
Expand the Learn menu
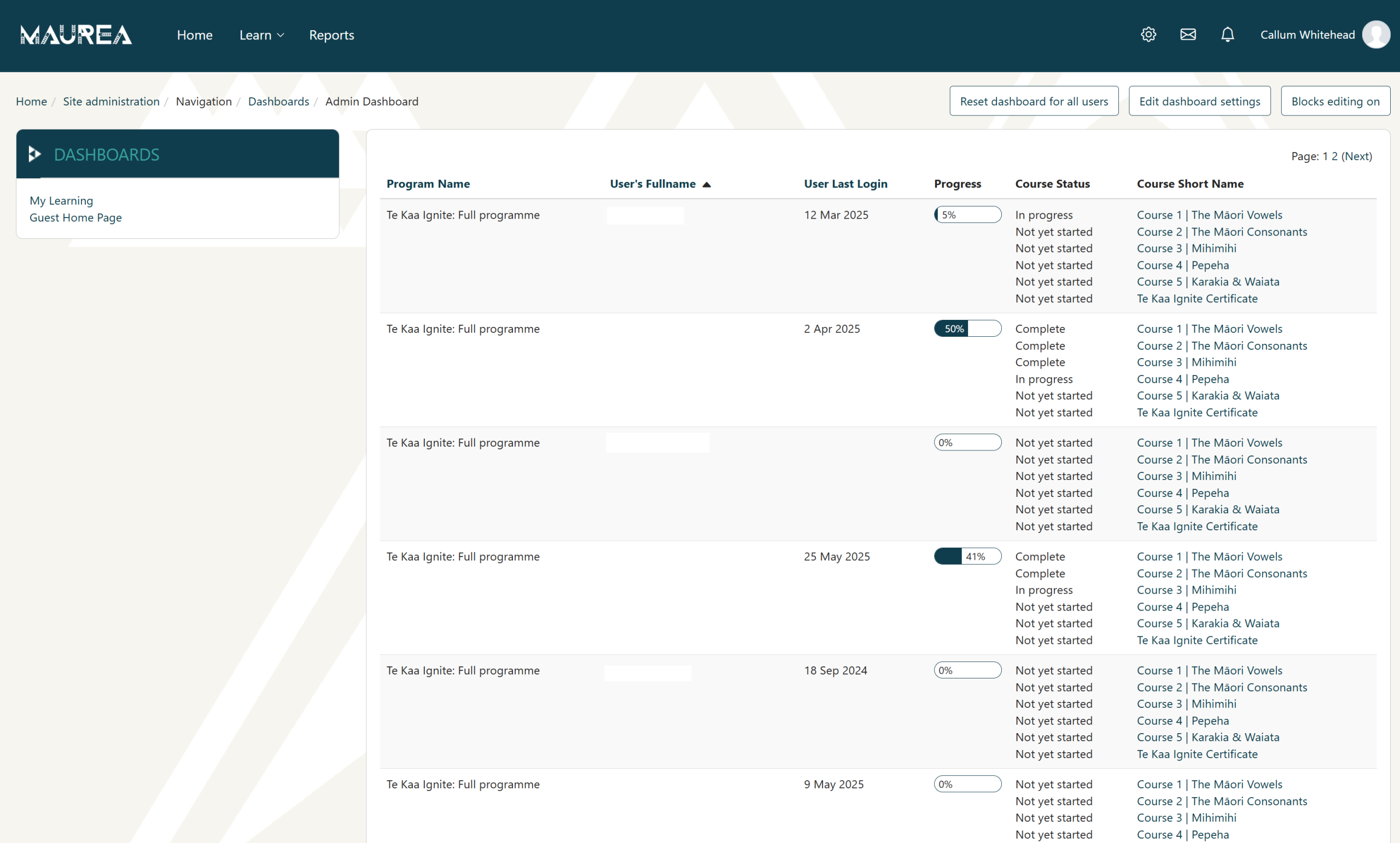[261, 34]
